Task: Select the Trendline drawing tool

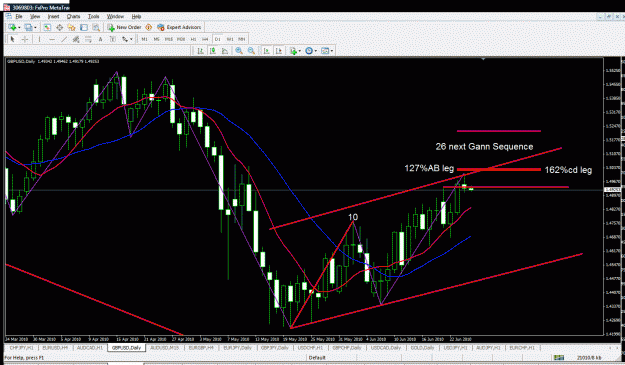Action: coord(64,39)
